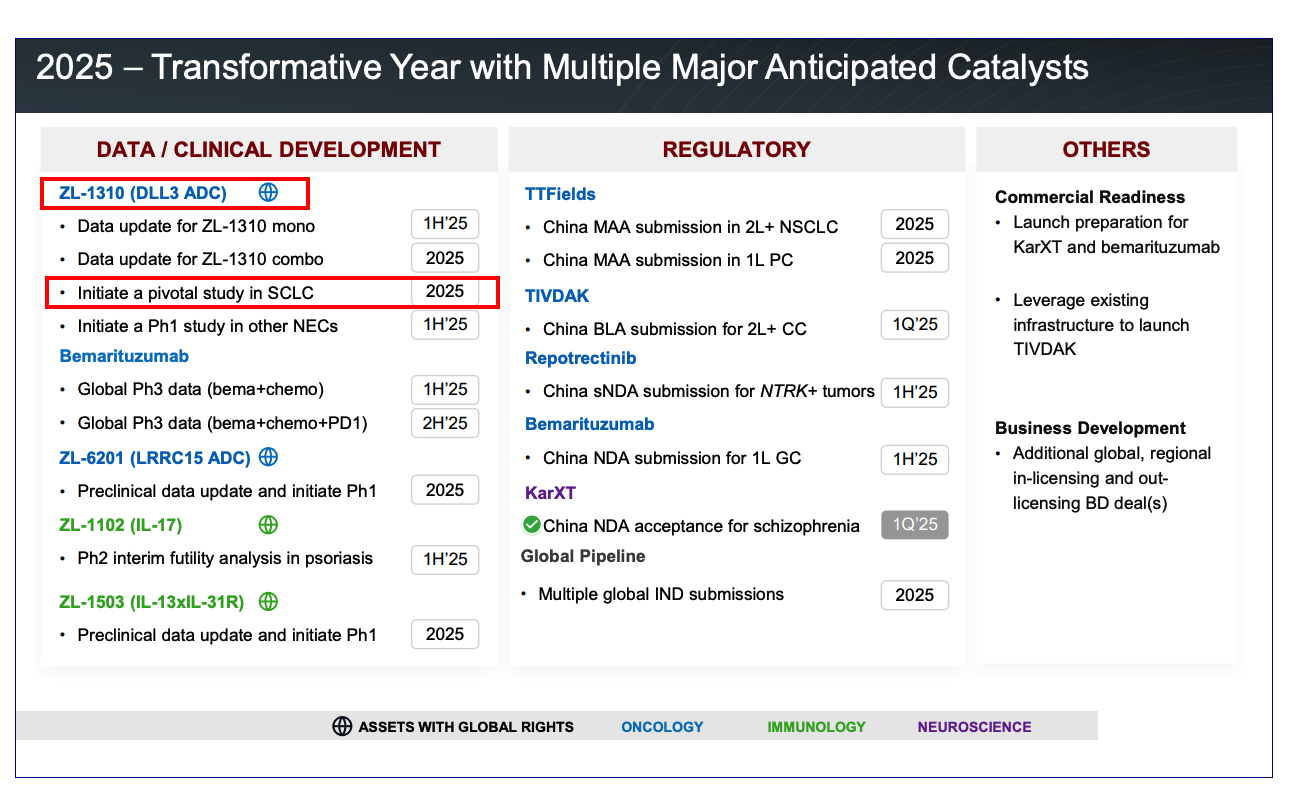Click 'Launch preparation for KarXT and bemarituzumab' bullet

point(1116,234)
